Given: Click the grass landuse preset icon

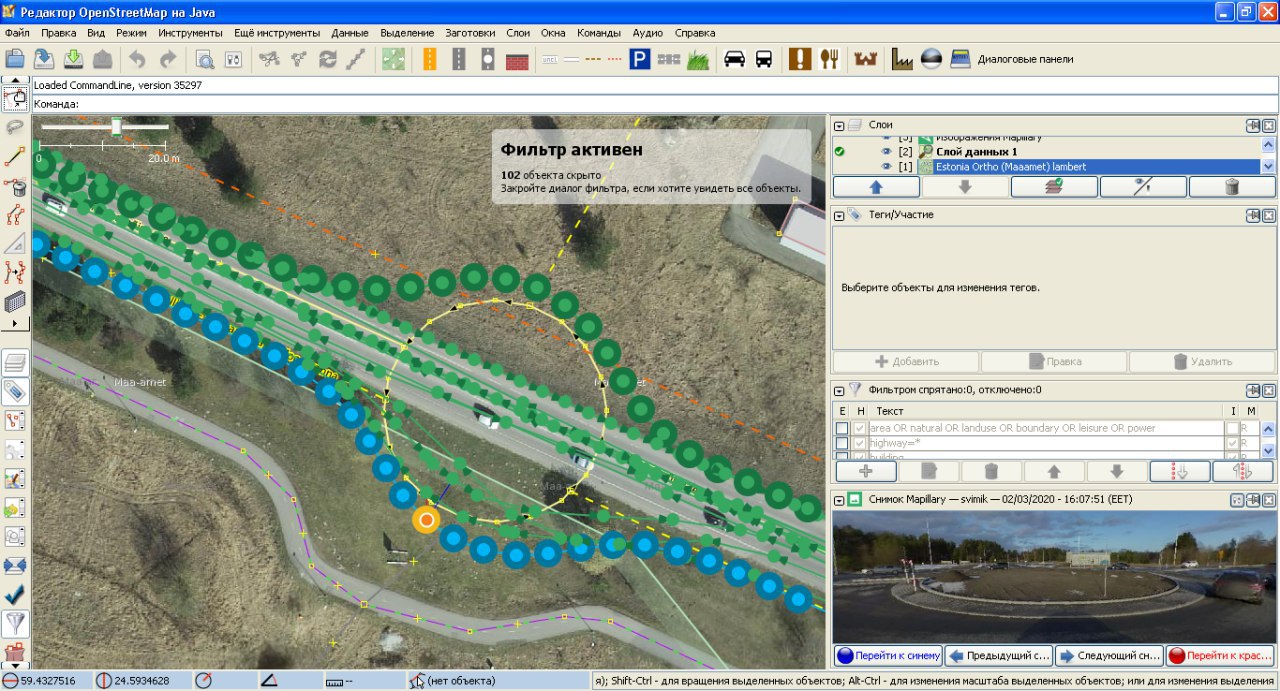Looking at the screenshot, I should point(697,59).
